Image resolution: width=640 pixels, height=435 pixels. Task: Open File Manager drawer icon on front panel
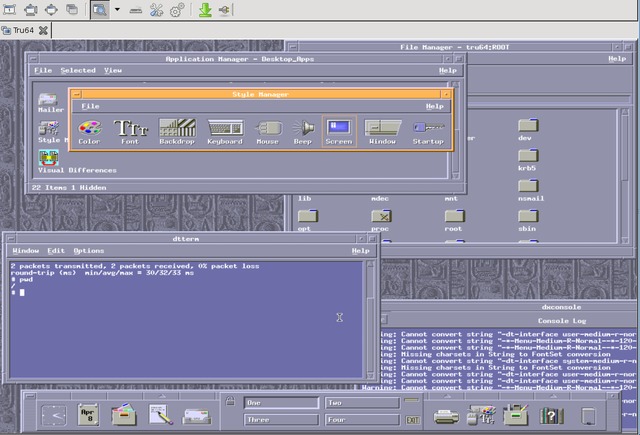point(124,415)
